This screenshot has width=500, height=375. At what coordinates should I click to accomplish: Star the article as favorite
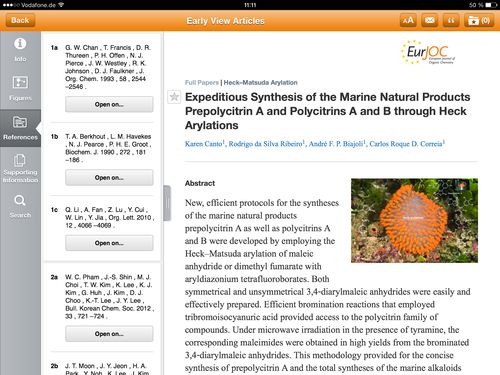[174, 97]
